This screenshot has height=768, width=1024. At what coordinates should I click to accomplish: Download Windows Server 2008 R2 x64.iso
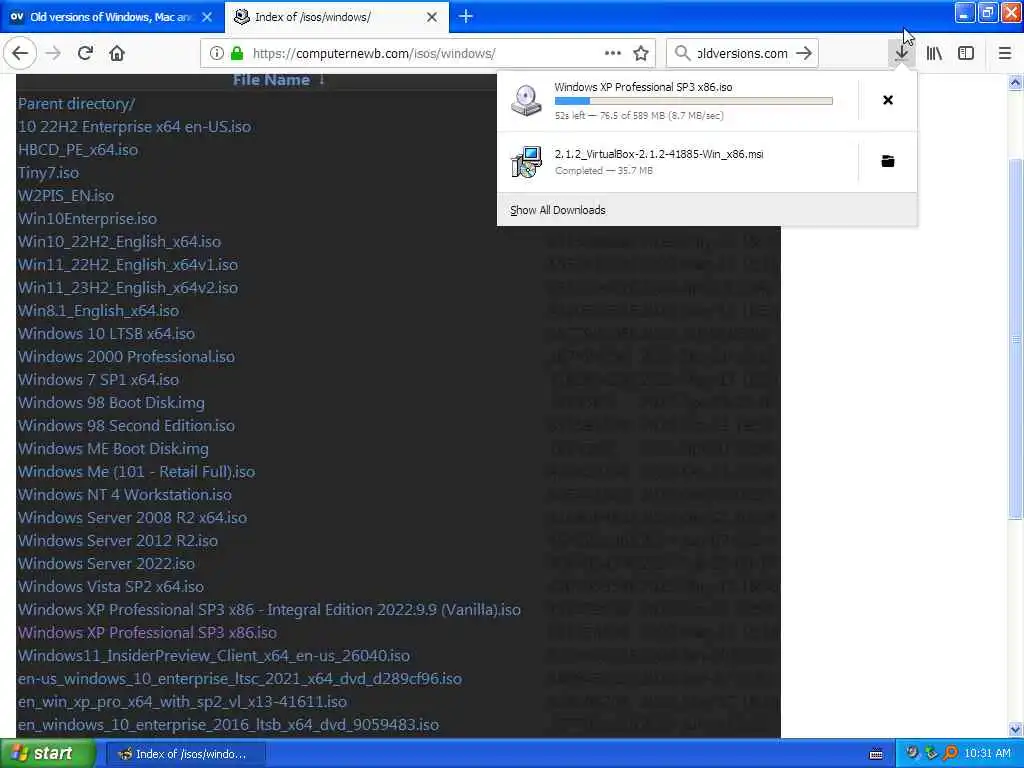pyautogui.click(x=133, y=518)
